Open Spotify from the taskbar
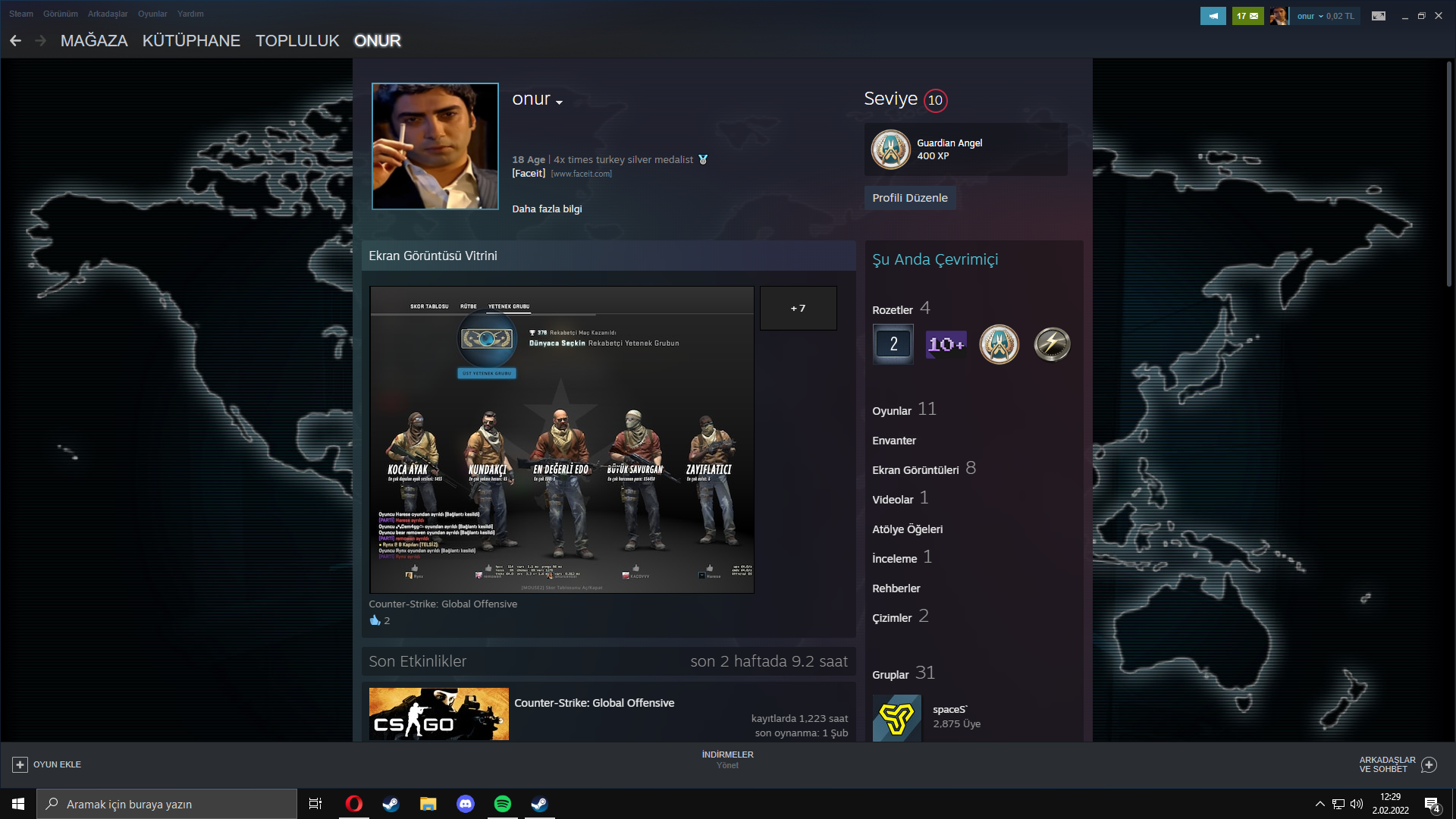 pyautogui.click(x=503, y=804)
